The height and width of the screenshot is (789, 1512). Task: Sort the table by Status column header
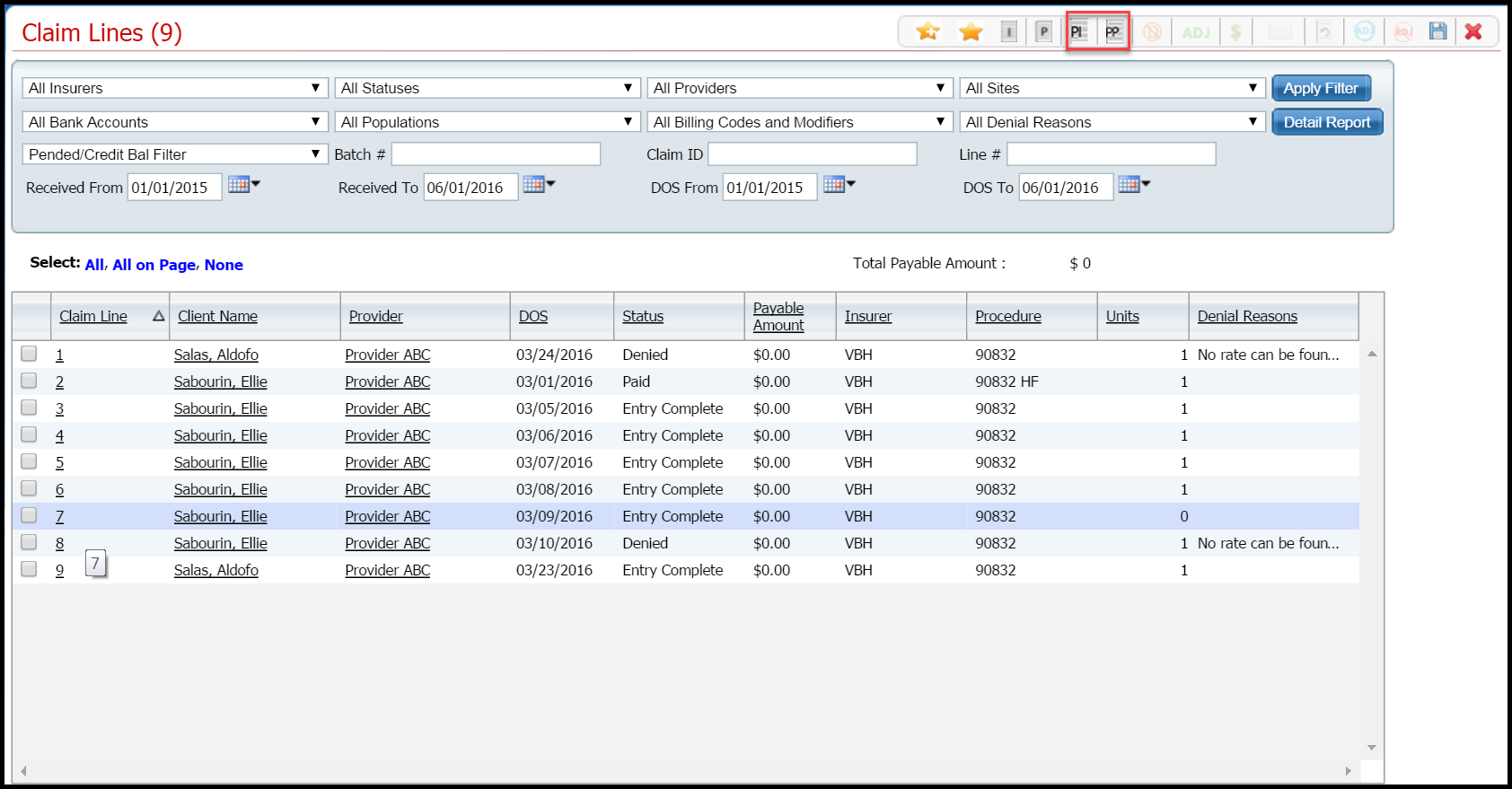click(643, 316)
